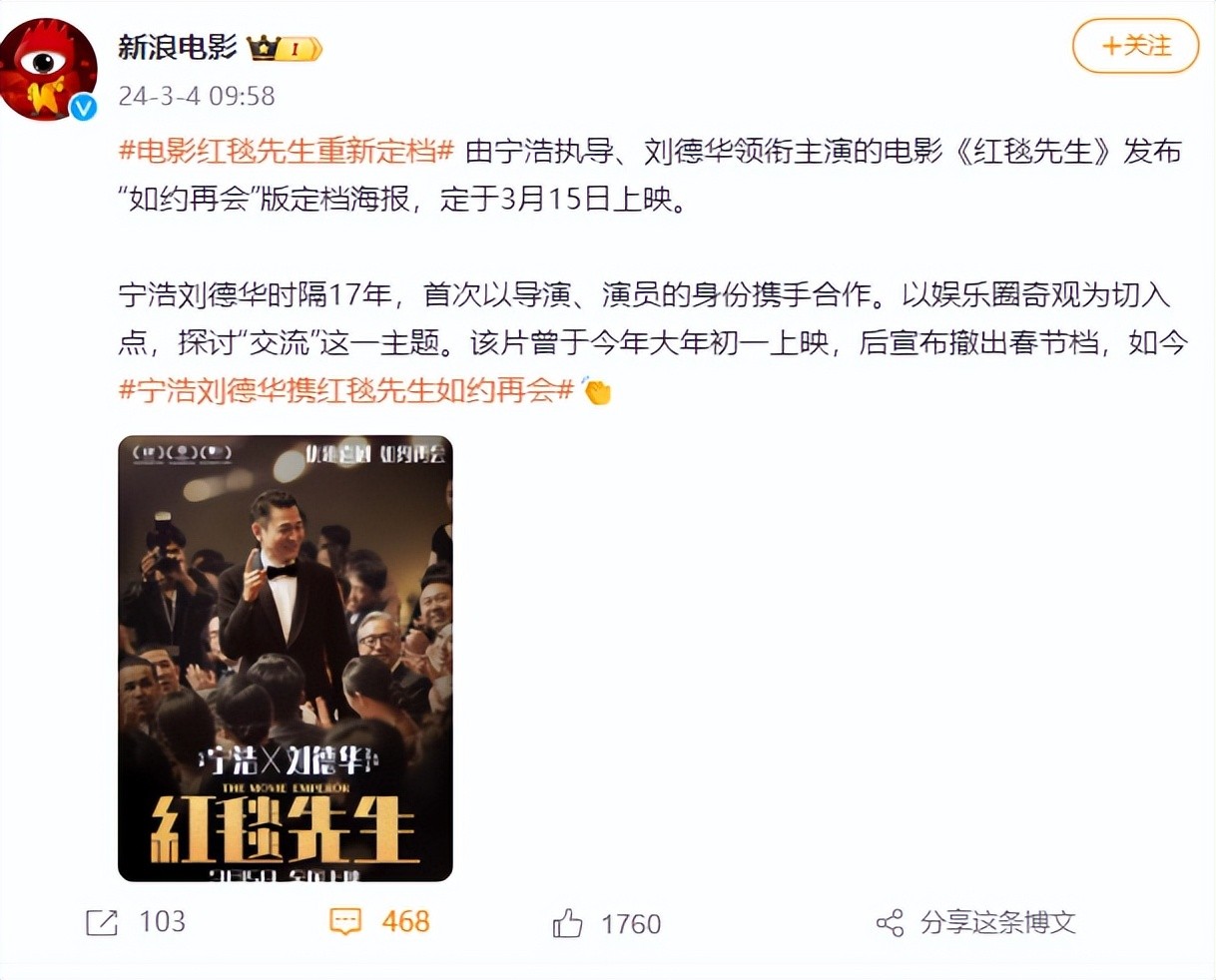Click the poster's golden 红毯先生 title text
This screenshot has height=980, width=1216.
point(283,830)
